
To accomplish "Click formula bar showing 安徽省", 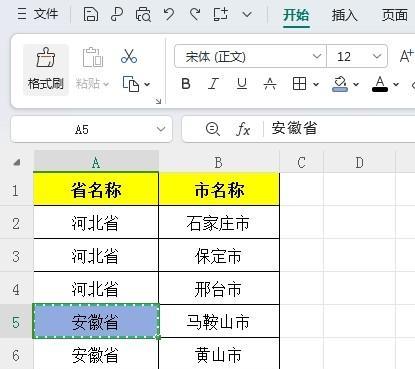I will (x=339, y=129).
